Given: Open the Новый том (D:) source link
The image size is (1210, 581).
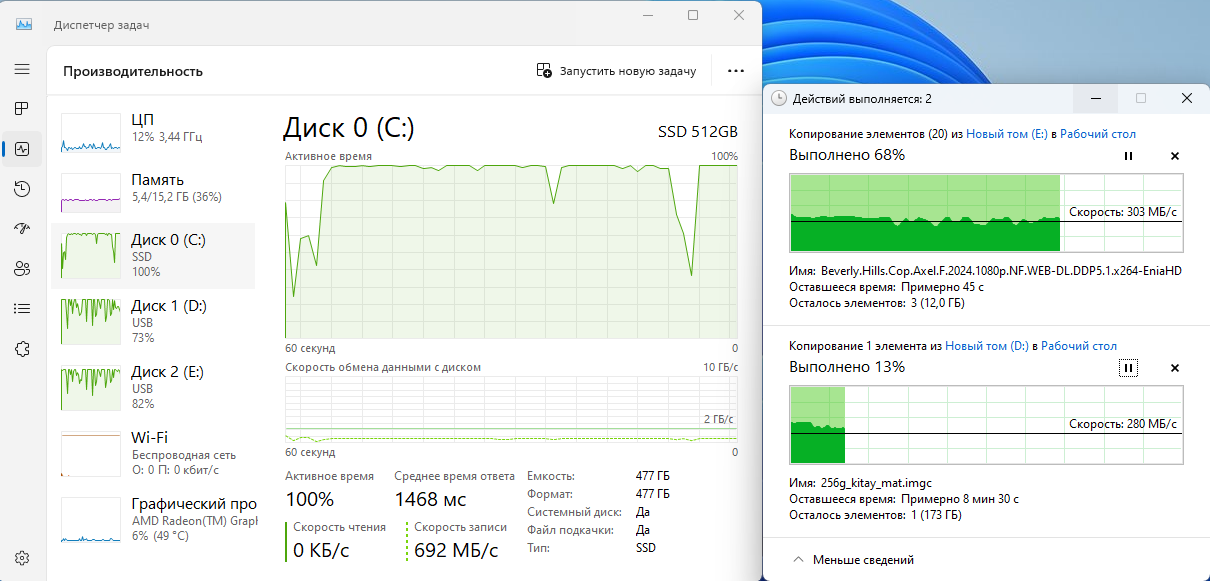Looking at the screenshot, I should pyautogui.click(x=987, y=346).
